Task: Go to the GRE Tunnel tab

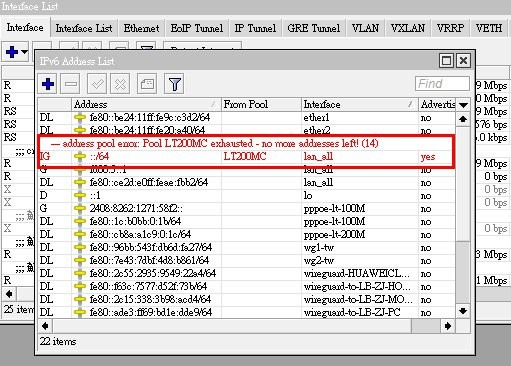Action: tap(314, 28)
